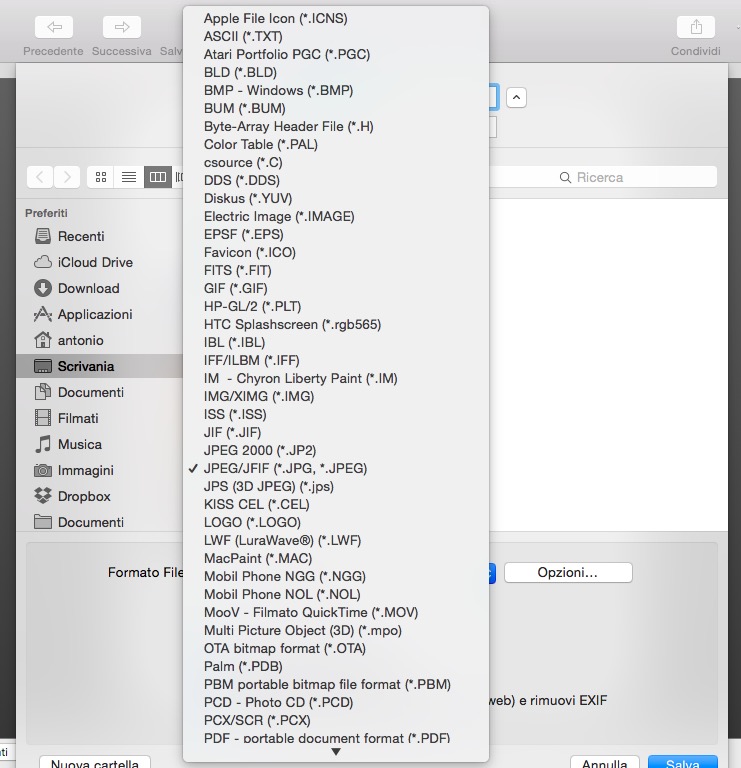Click the Annulla button

pos(604,762)
